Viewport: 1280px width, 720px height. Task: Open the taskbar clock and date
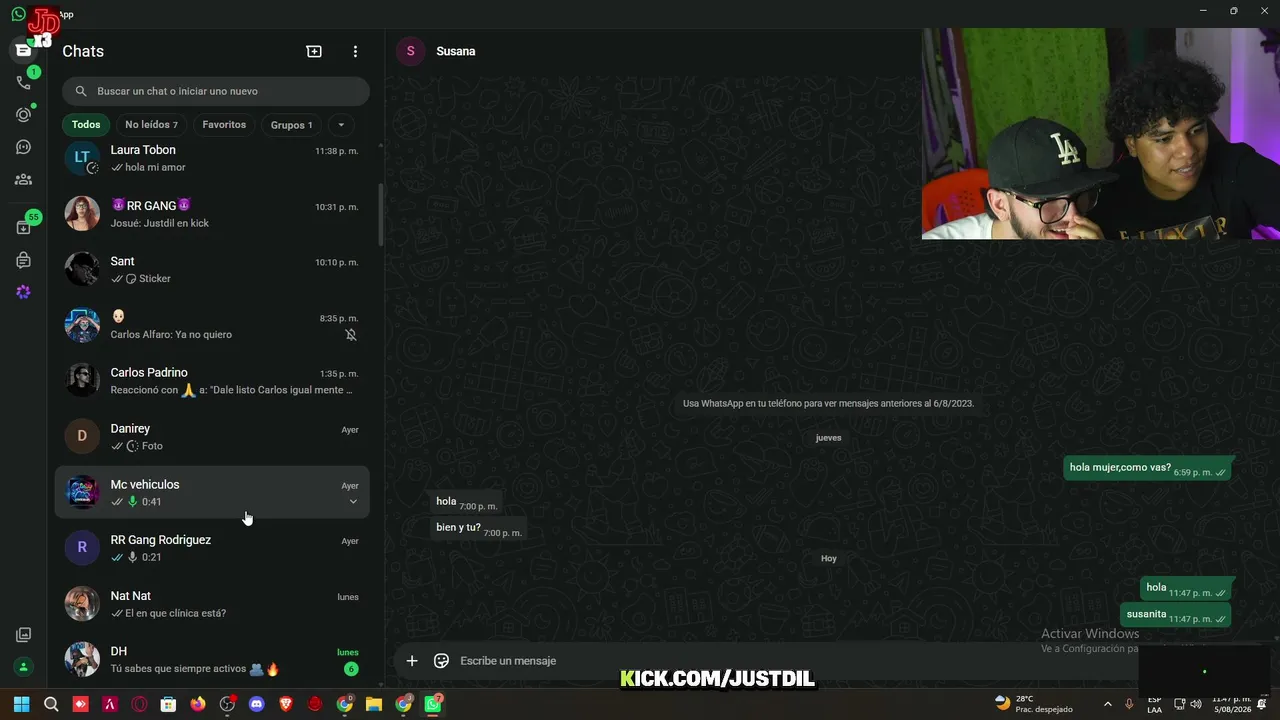pyautogui.click(x=1231, y=704)
